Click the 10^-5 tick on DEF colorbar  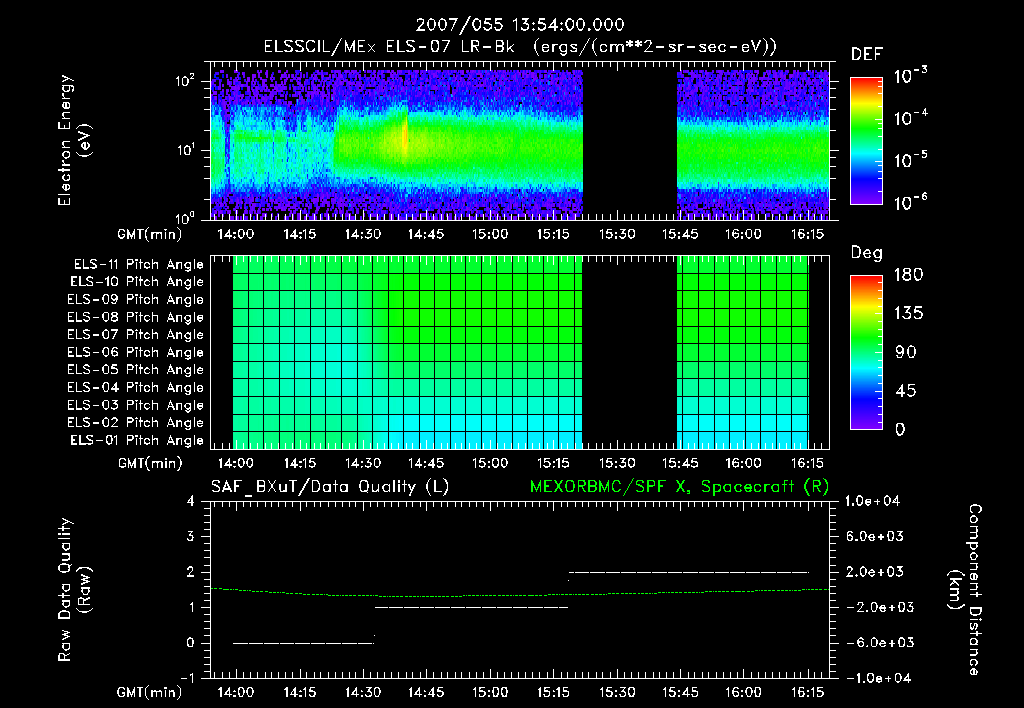[x=910, y=160]
